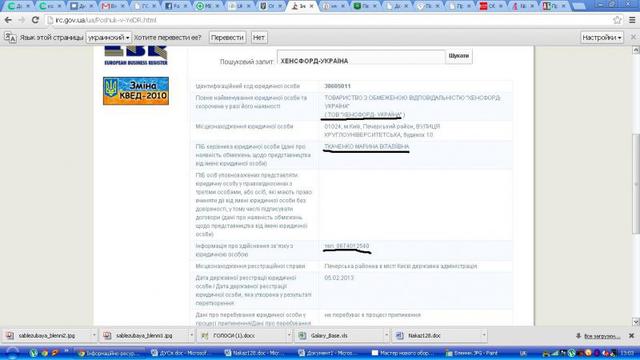
Task: Close the active tab with its X
Action: [311, 6]
